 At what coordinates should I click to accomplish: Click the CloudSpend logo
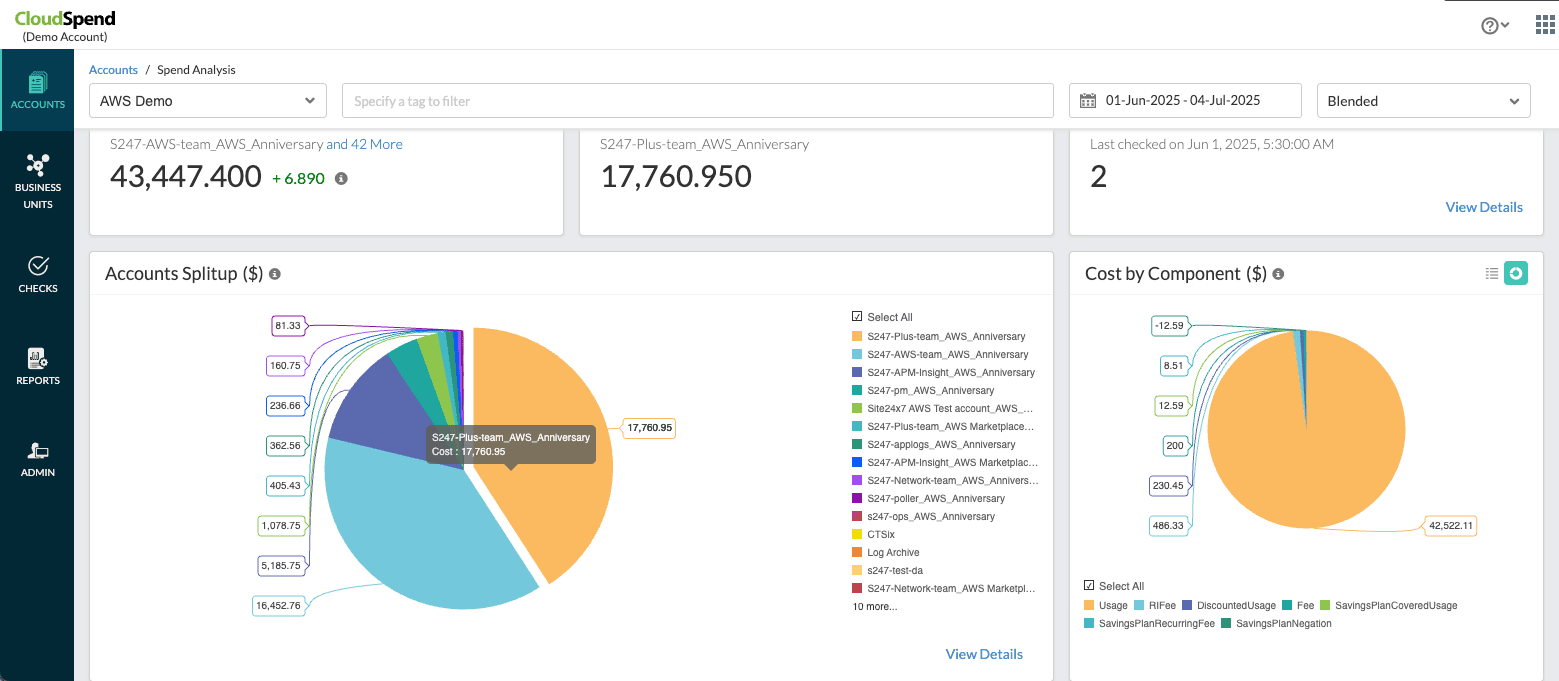pos(65,19)
